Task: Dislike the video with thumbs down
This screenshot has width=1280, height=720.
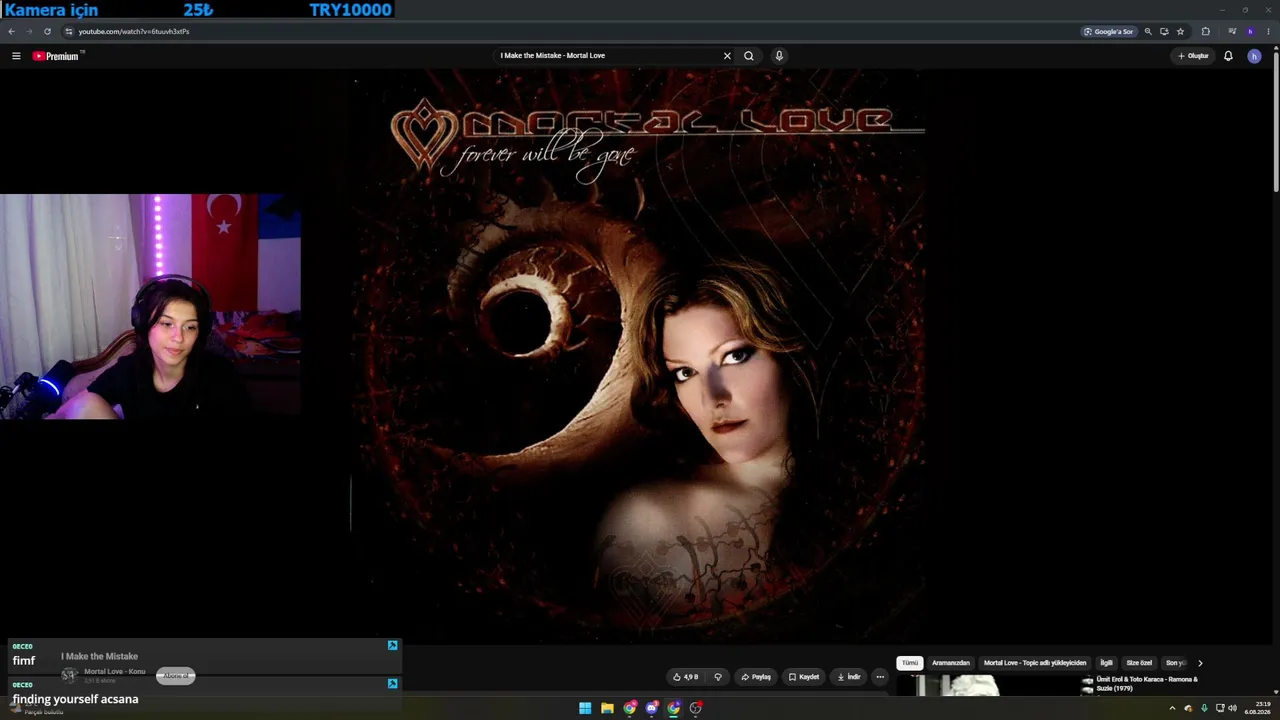Action: click(x=717, y=677)
